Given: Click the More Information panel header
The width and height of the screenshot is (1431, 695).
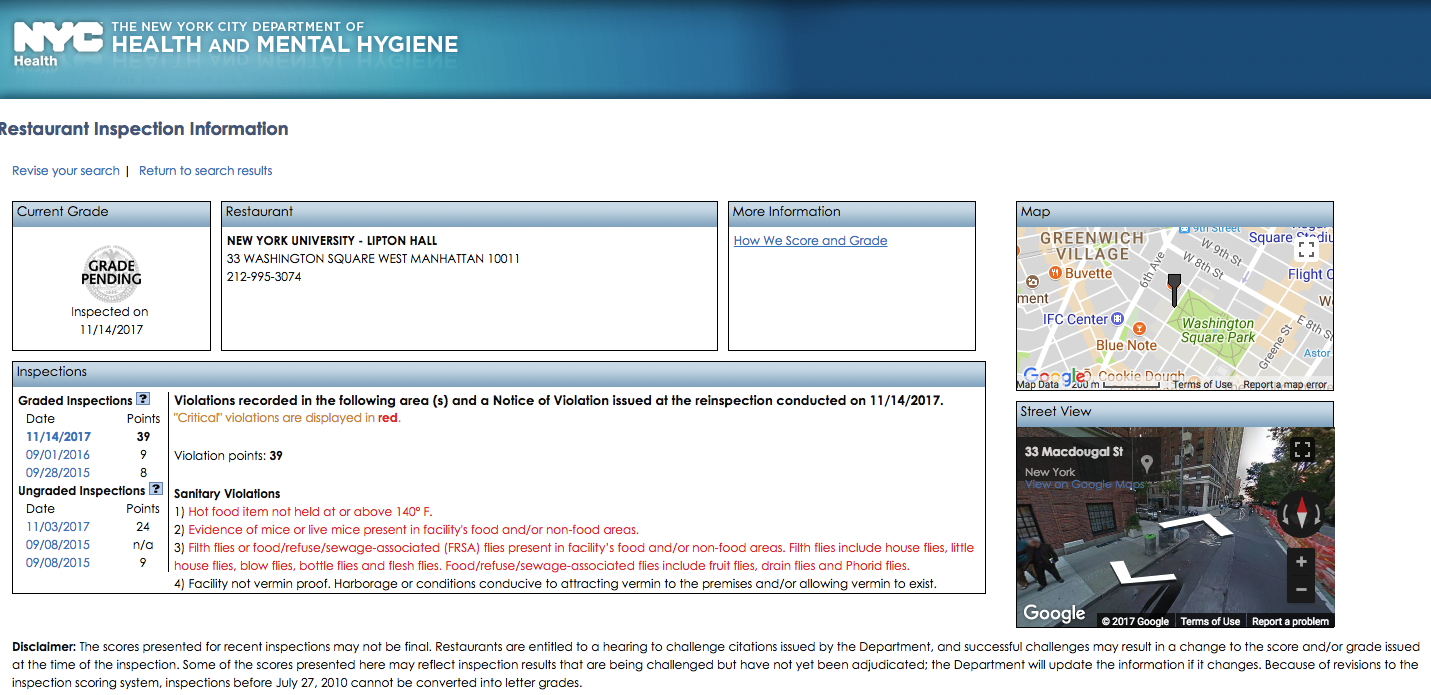Looking at the screenshot, I should 851,213.
